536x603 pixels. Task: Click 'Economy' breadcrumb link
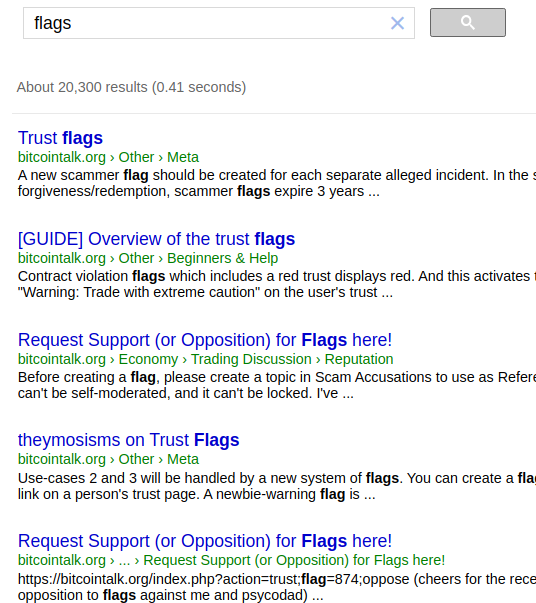[x=148, y=359]
